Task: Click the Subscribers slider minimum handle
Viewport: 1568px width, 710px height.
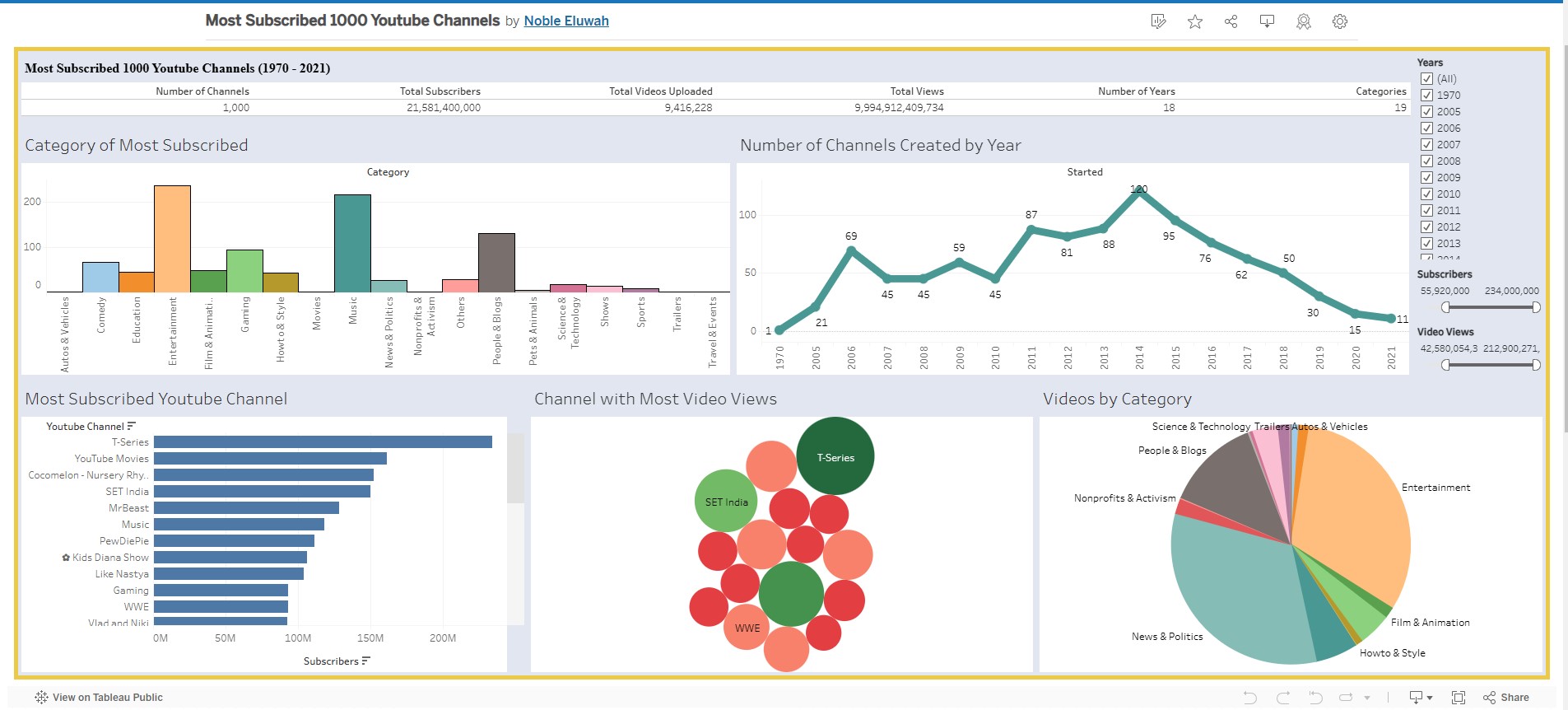Action: pos(1446,307)
